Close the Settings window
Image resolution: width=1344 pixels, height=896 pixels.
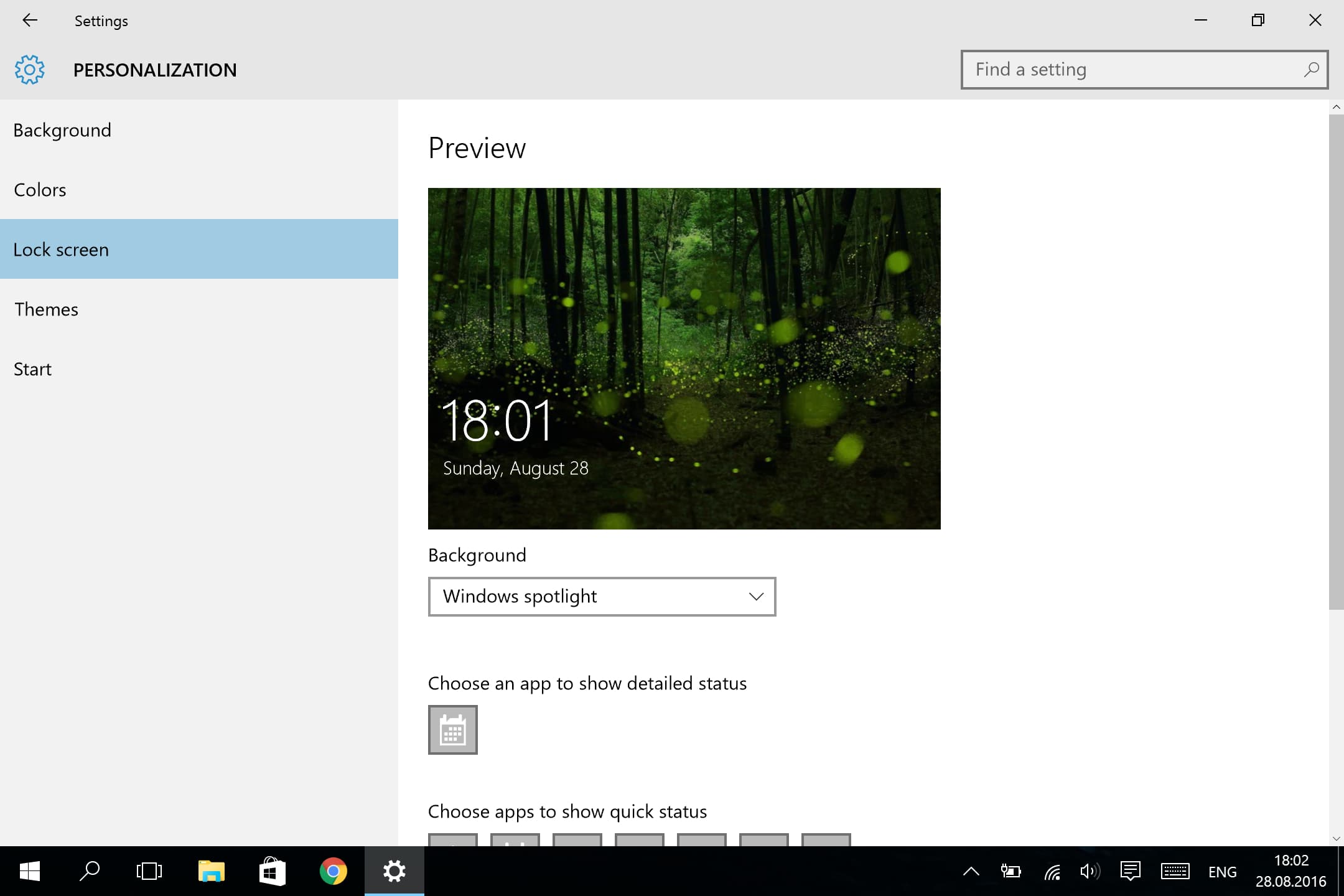click(1315, 21)
